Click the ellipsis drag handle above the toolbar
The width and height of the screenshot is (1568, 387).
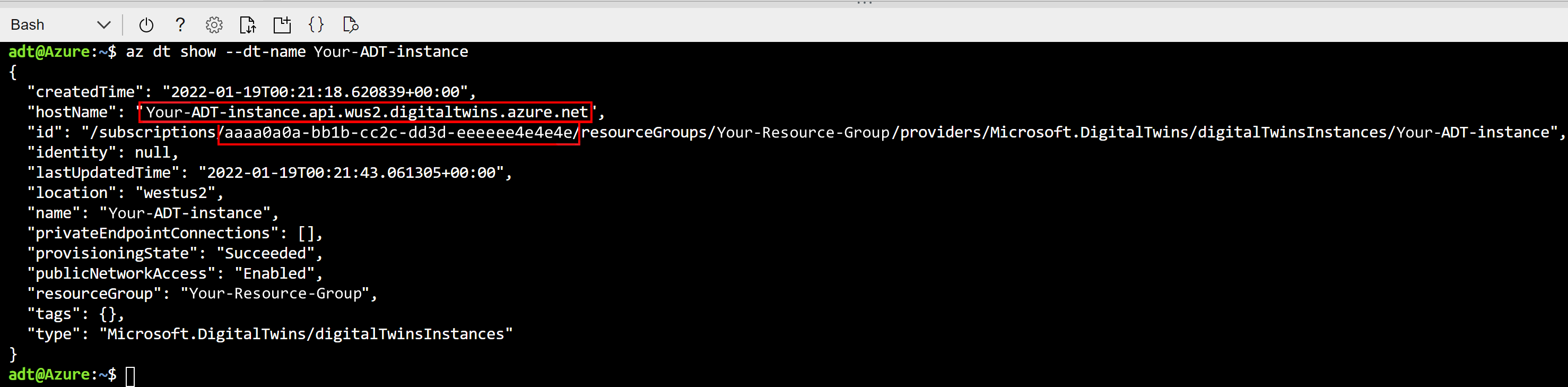click(x=864, y=4)
